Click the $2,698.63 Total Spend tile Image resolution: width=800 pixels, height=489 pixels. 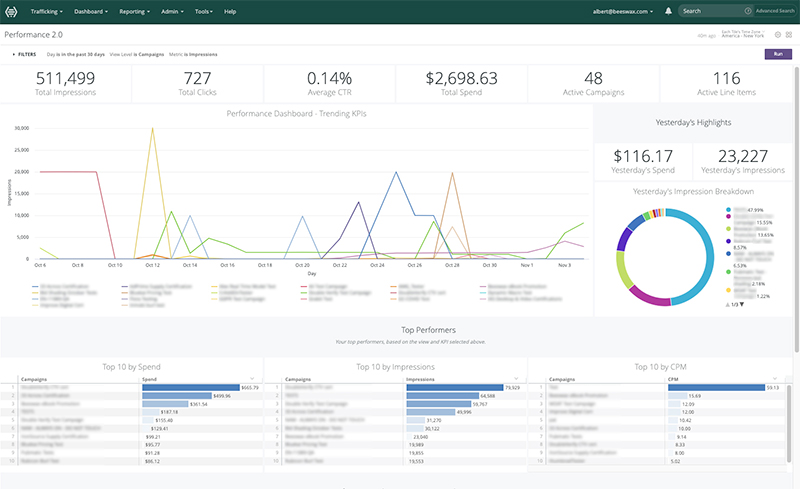click(x=462, y=84)
